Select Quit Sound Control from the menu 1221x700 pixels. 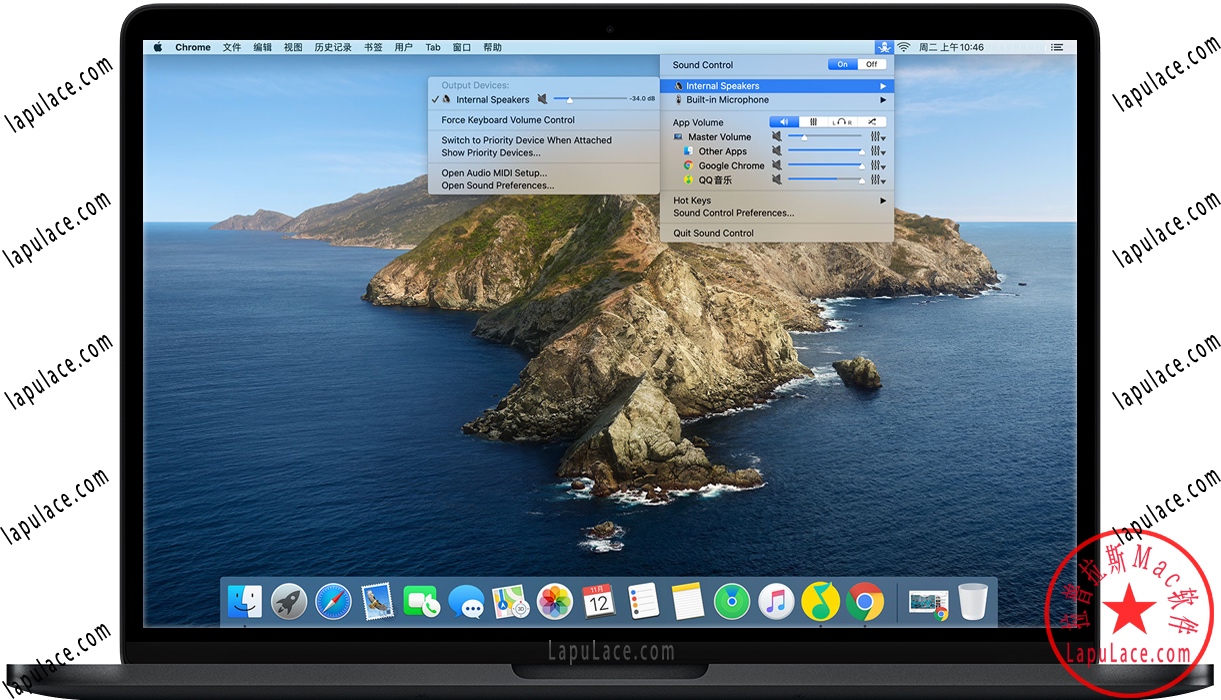click(x=712, y=232)
